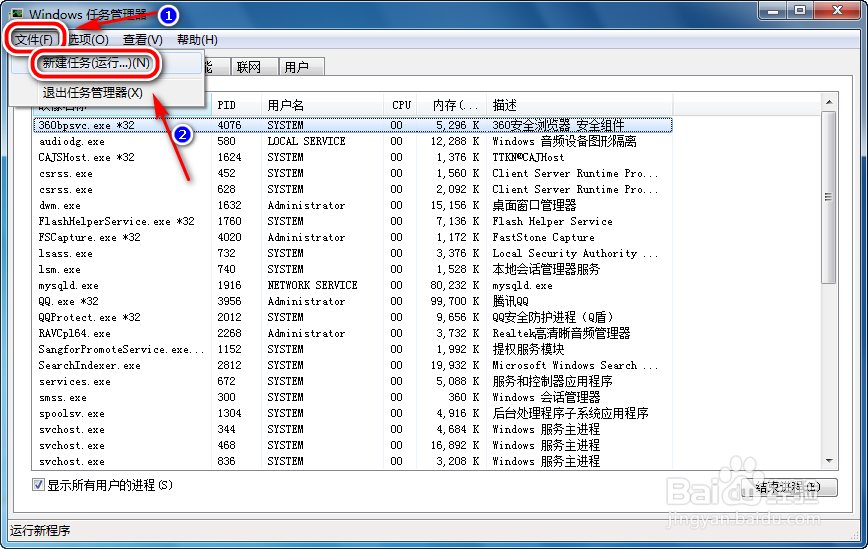Select the mysqld.exe process row
The height and width of the screenshot is (549, 868).
click(353, 286)
